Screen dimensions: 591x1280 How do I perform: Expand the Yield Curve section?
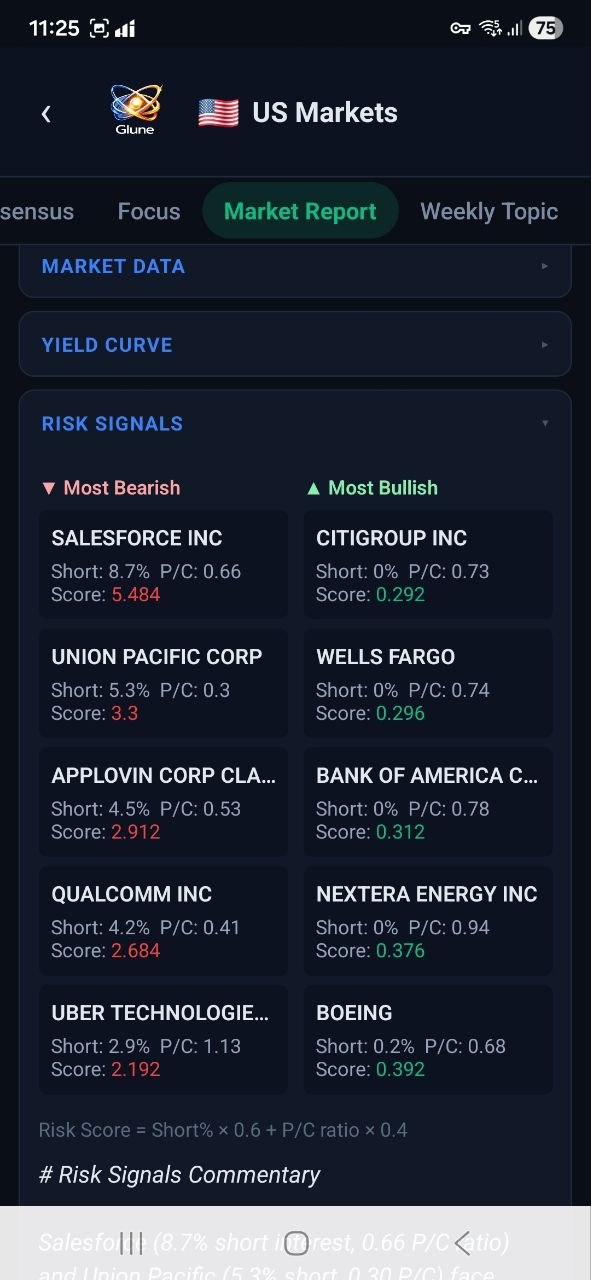296,344
